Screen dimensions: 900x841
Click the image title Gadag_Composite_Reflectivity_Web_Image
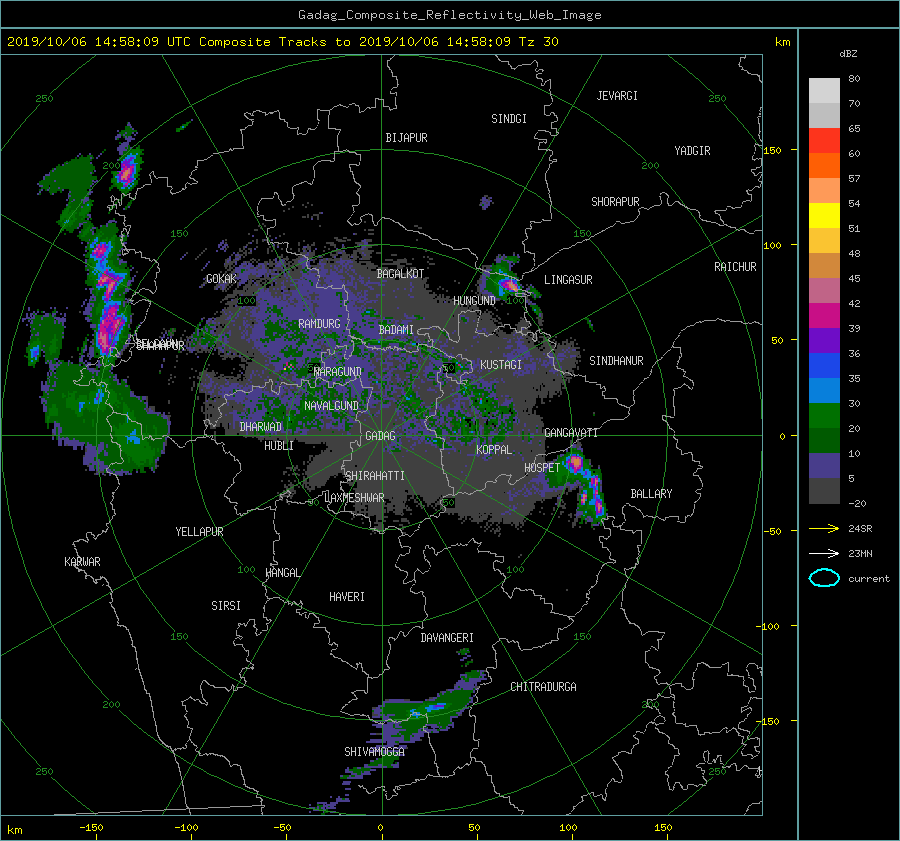coord(449,15)
